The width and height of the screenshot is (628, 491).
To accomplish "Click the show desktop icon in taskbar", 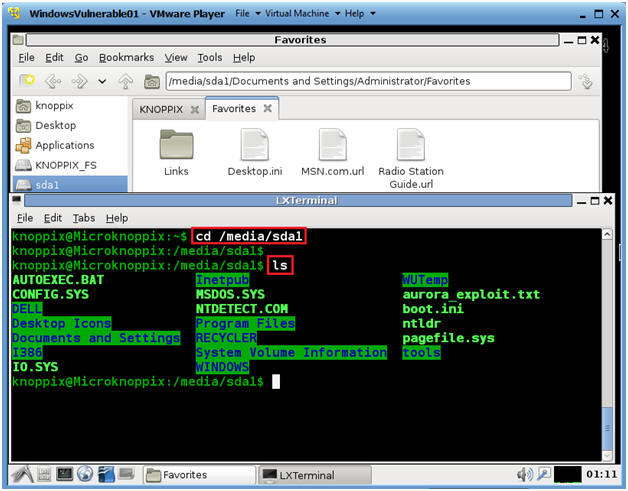I will point(126,475).
